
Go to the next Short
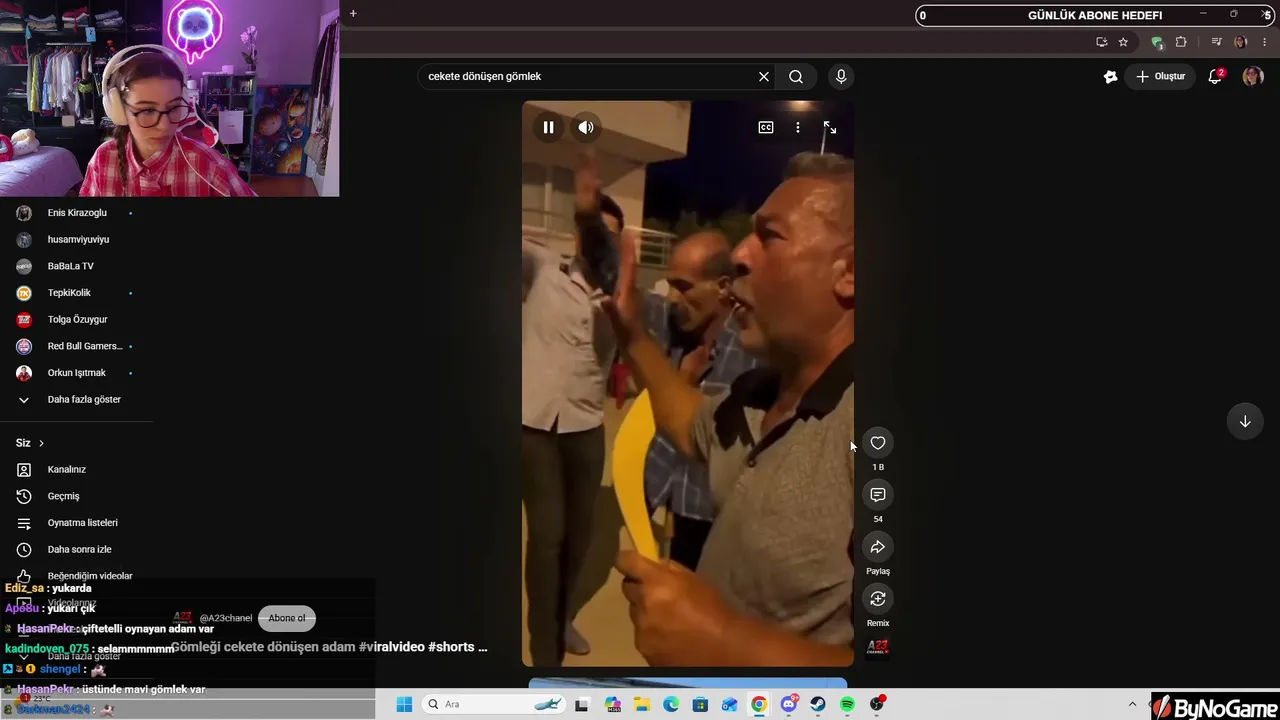pyautogui.click(x=1245, y=421)
